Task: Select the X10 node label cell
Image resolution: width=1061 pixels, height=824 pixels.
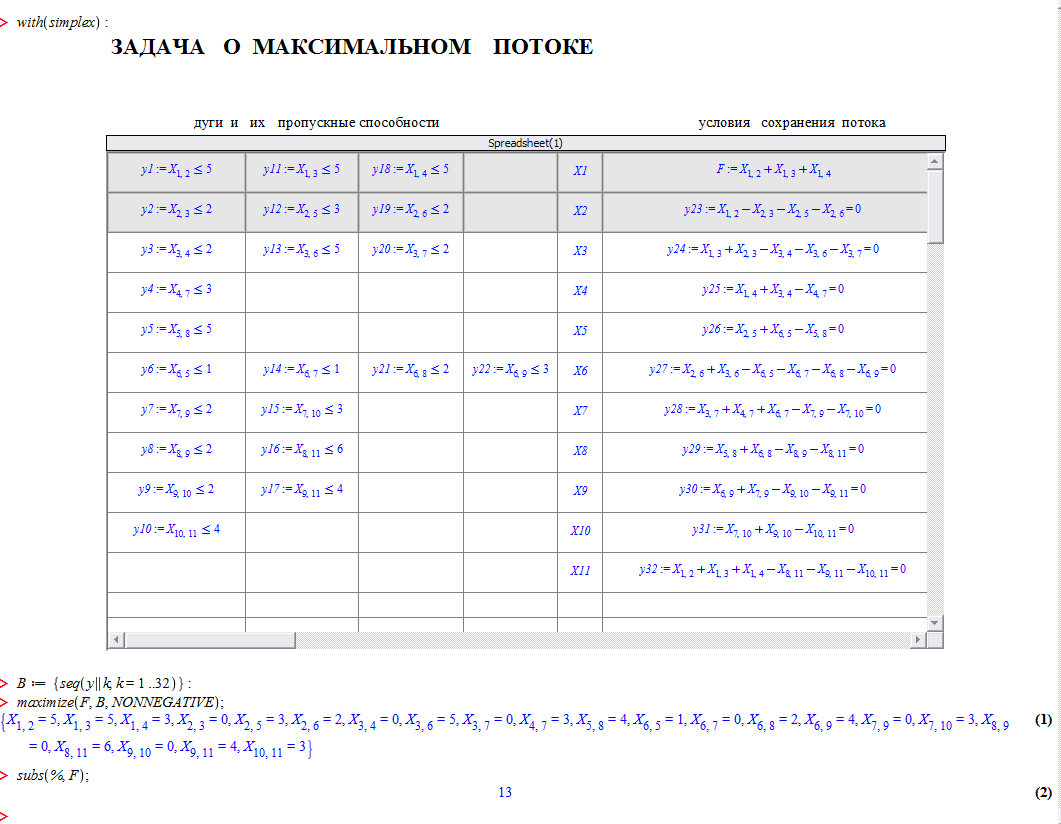Action: (580, 532)
